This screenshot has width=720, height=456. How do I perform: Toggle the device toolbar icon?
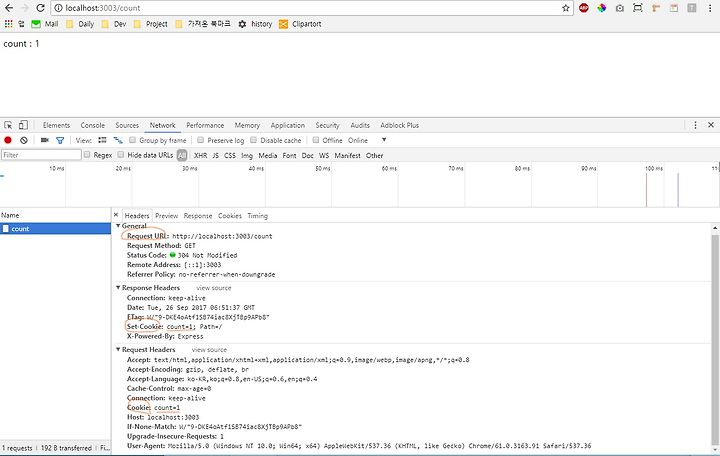[x=23, y=125]
